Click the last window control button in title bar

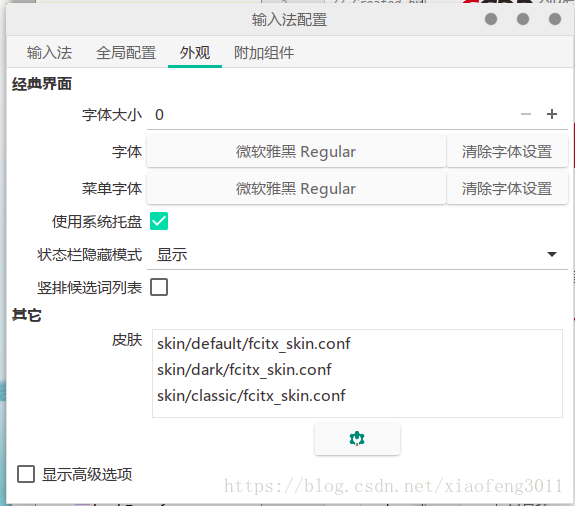tap(554, 19)
